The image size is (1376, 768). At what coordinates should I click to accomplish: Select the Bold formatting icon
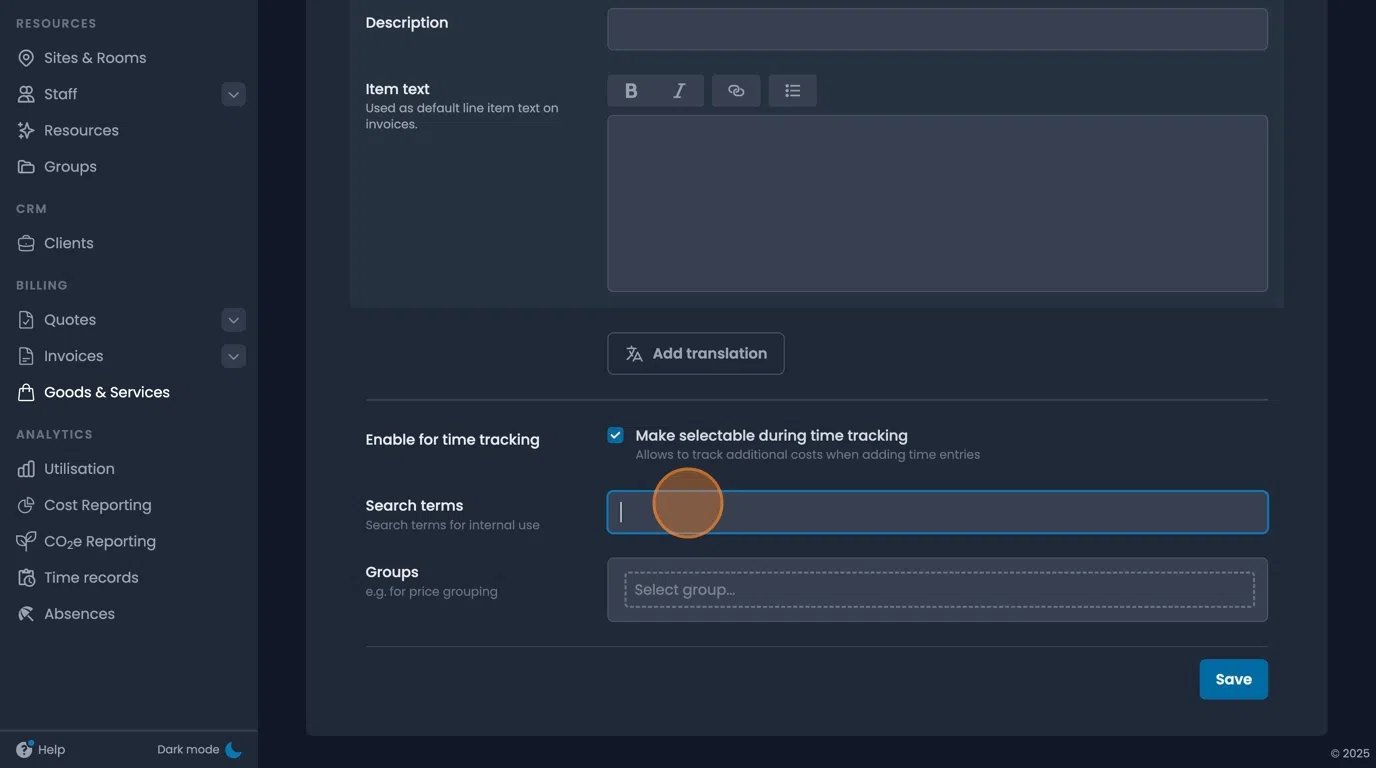click(630, 90)
